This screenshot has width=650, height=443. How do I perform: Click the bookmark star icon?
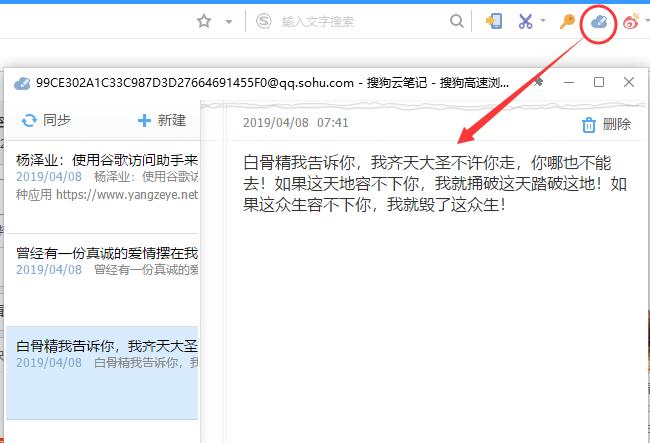click(204, 21)
